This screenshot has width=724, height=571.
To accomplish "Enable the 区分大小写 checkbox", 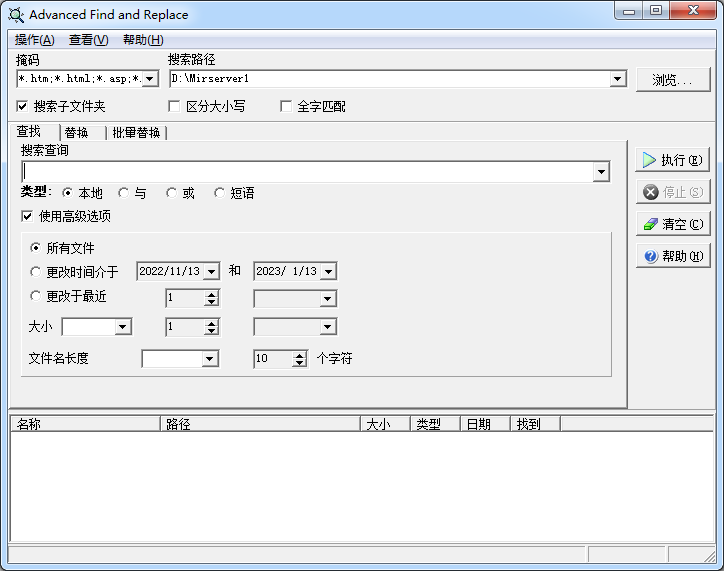I will pyautogui.click(x=174, y=107).
